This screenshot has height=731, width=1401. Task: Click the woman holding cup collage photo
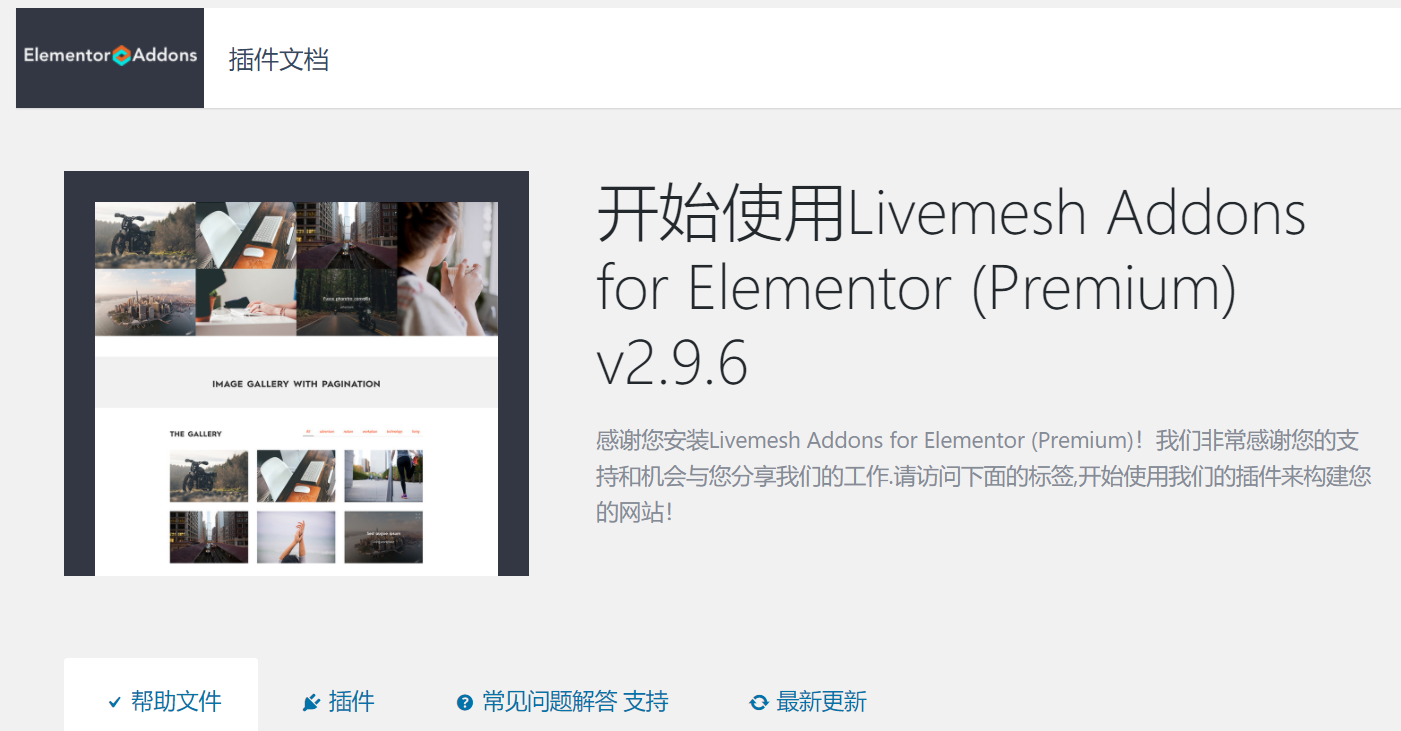pyautogui.click(x=447, y=269)
